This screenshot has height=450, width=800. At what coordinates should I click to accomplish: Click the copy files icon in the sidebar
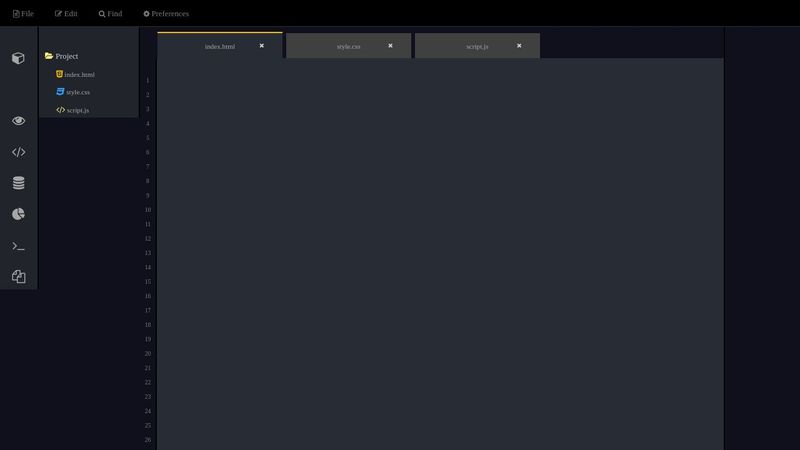[x=18, y=277]
